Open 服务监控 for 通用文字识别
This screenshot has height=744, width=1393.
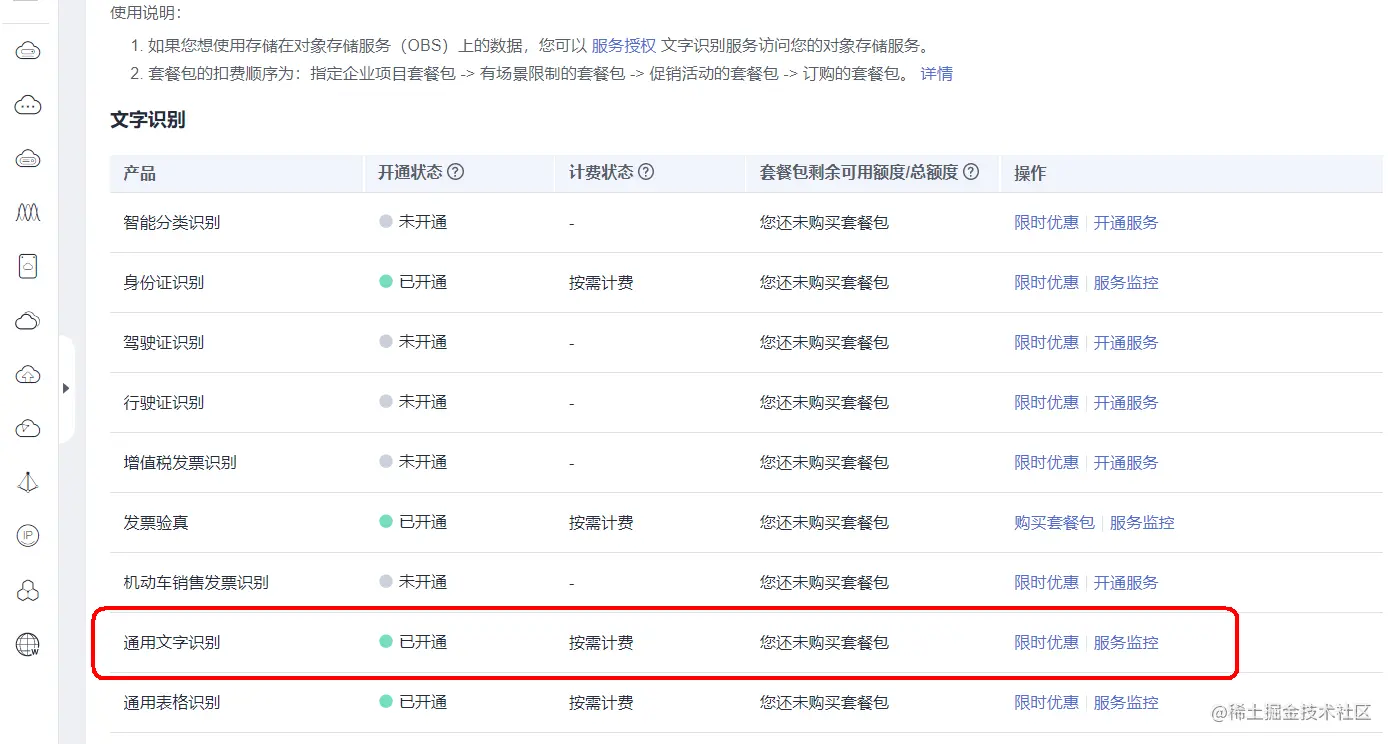1126,643
